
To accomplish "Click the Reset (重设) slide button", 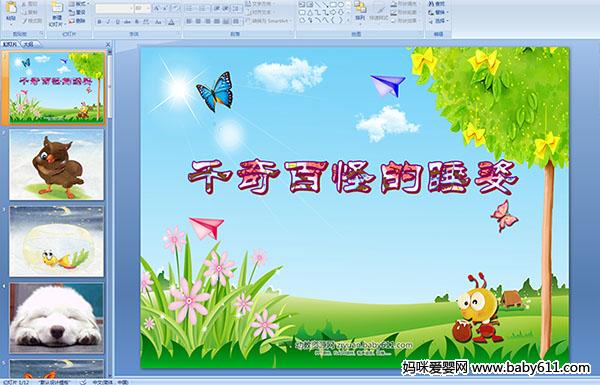I will [77, 13].
